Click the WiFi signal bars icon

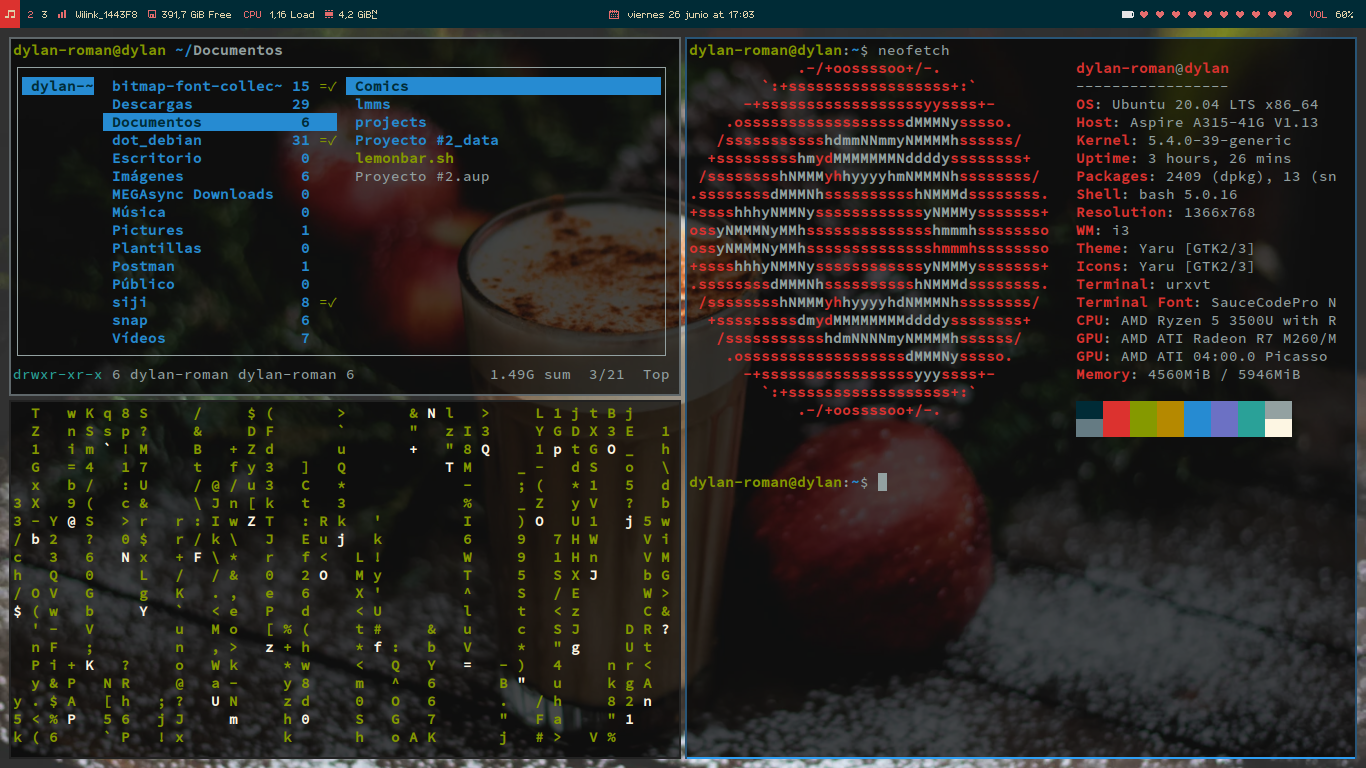click(62, 15)
